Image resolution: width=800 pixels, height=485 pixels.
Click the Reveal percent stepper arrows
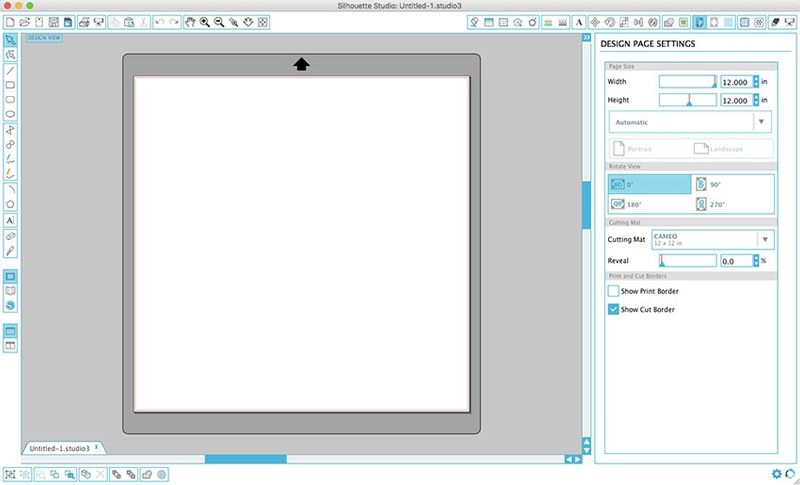pos(756,261)
